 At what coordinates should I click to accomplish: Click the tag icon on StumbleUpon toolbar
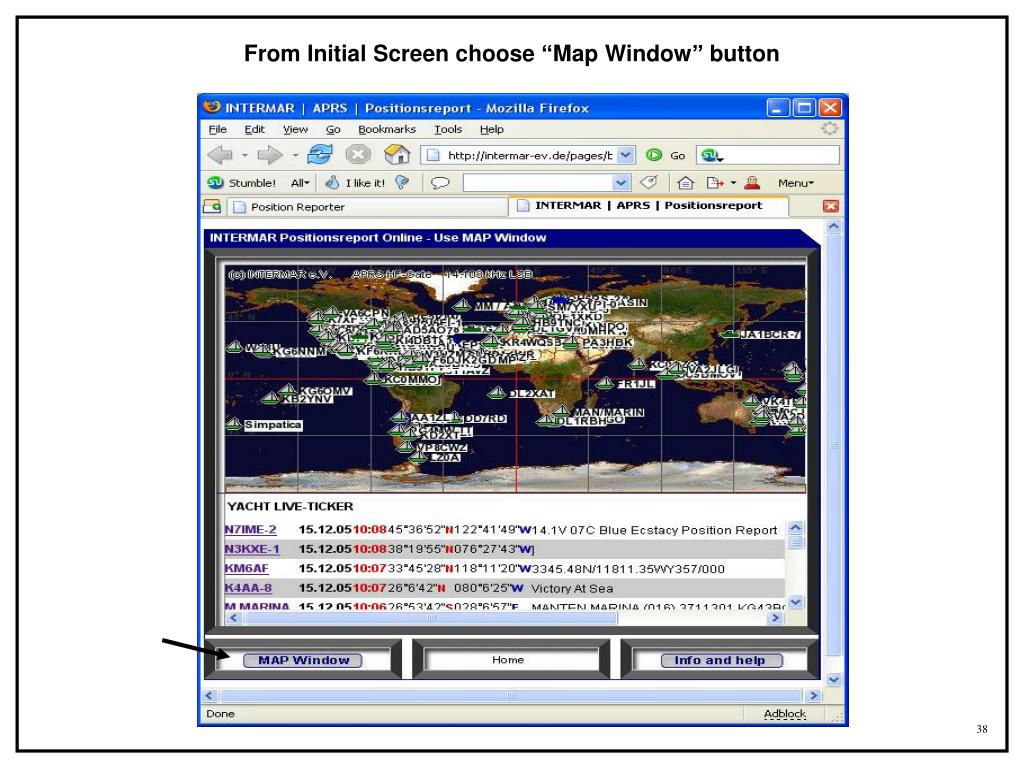(648, 183)
